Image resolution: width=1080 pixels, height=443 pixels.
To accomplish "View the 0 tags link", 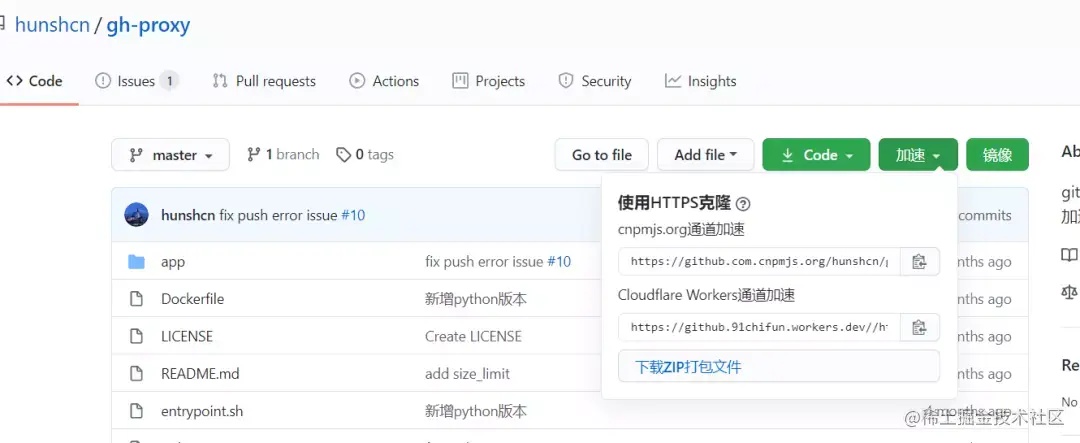I will [x=365, y=154].
